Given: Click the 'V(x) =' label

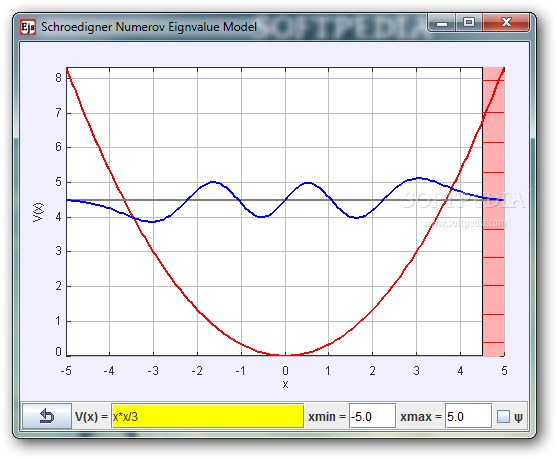Looking at the screenshot, I should pos(91,416).
